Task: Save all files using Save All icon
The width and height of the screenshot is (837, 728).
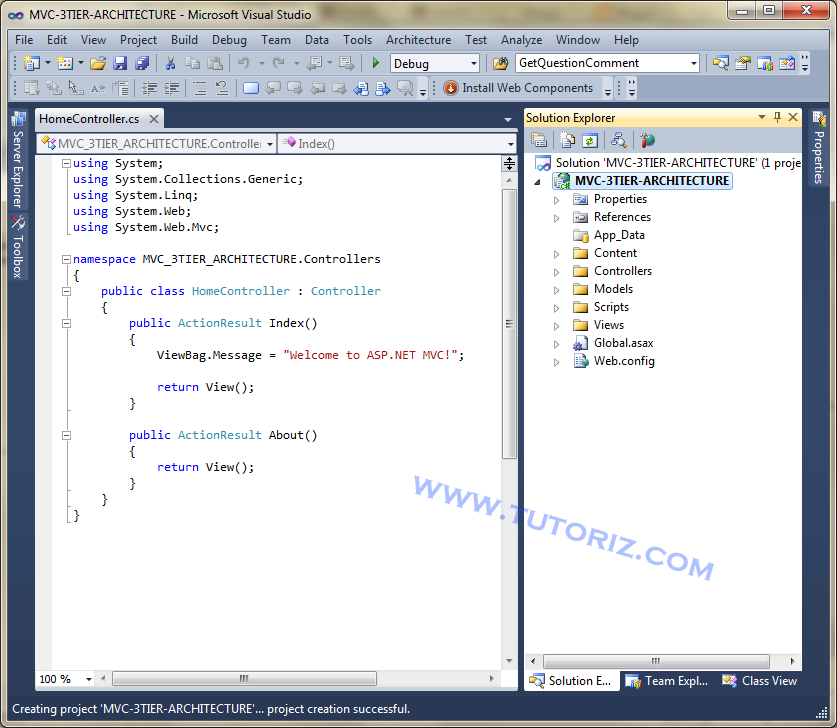Action: (144, 63)
